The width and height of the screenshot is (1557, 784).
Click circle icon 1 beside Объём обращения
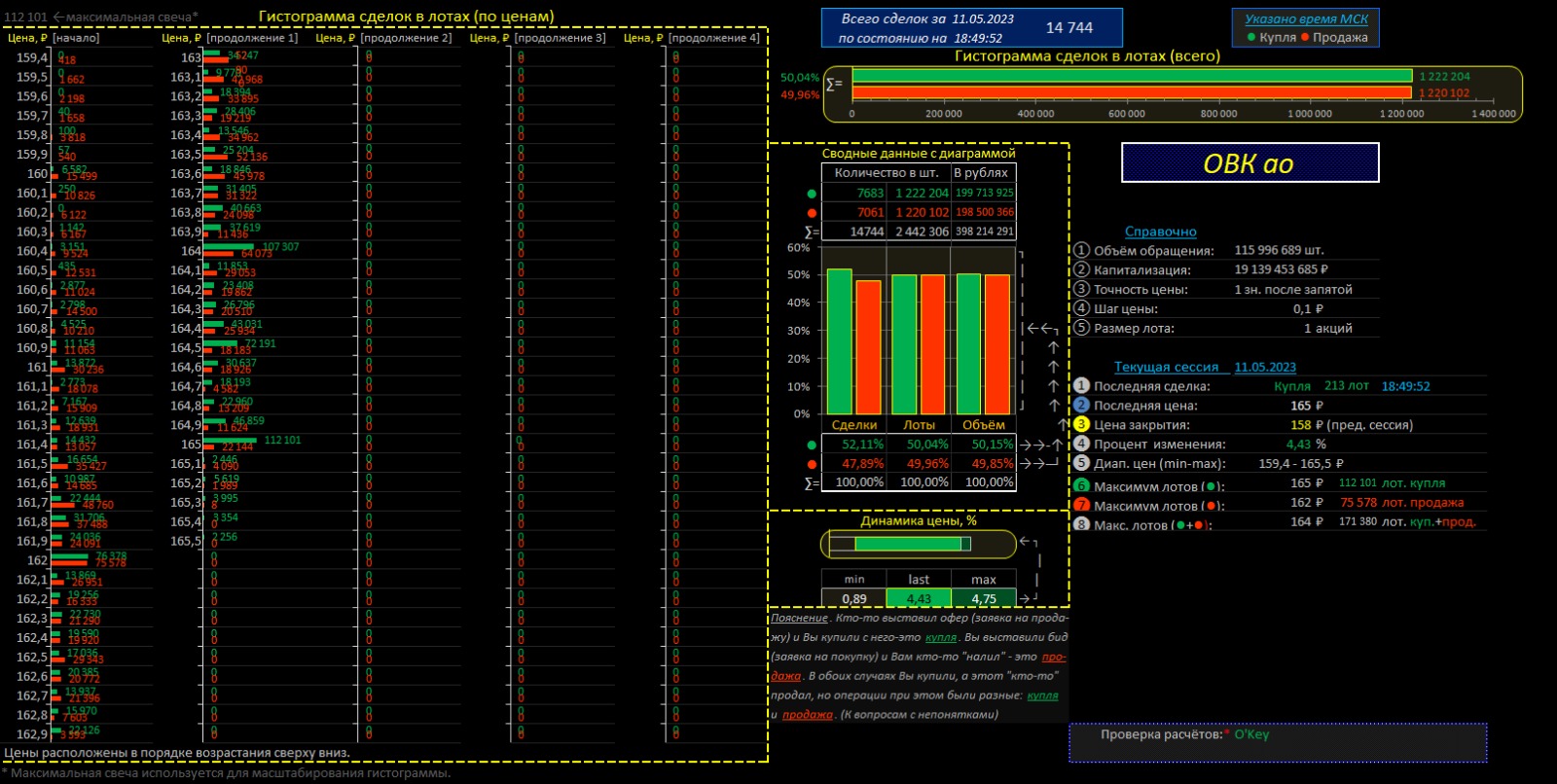pos(1081,250)
